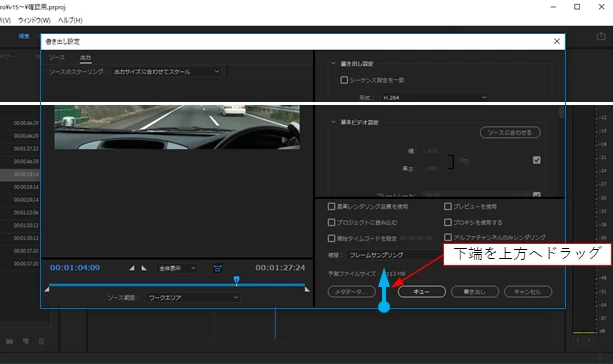Open the 全体表示 zoom level dropdown

click(x=177, y=268)
